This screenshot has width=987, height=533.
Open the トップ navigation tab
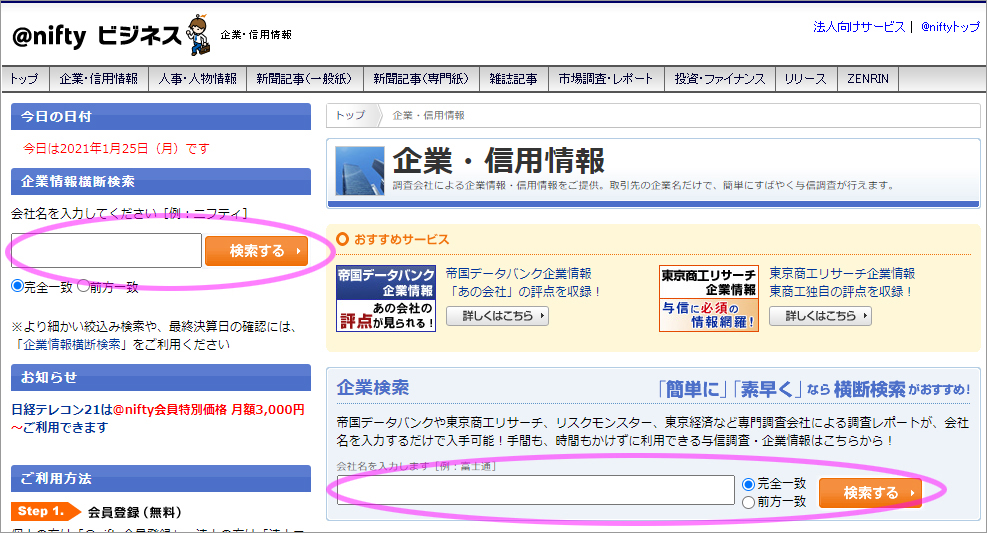[x=25, y=79]
